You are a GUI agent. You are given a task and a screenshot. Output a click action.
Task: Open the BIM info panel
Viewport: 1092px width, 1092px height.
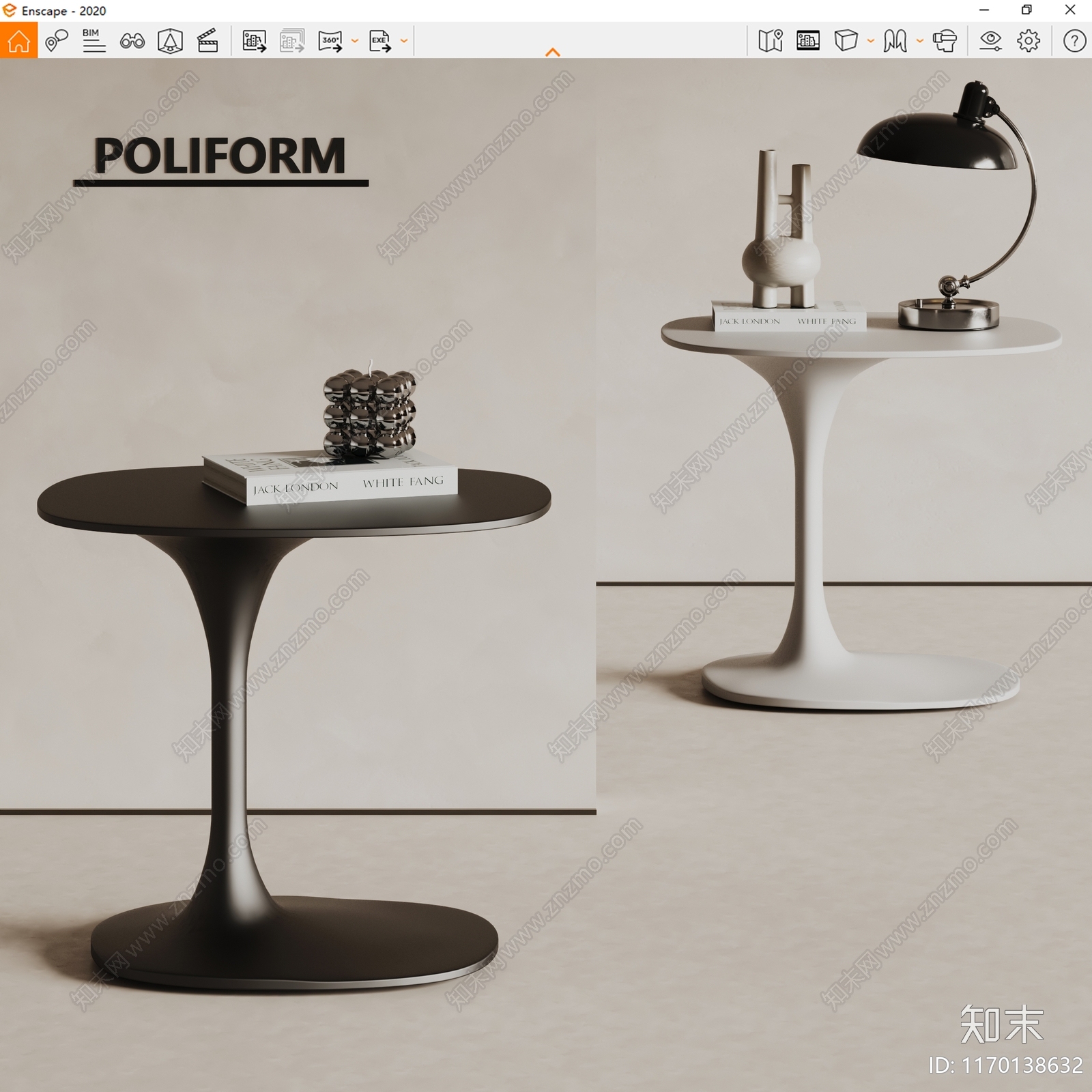point(94,41)
